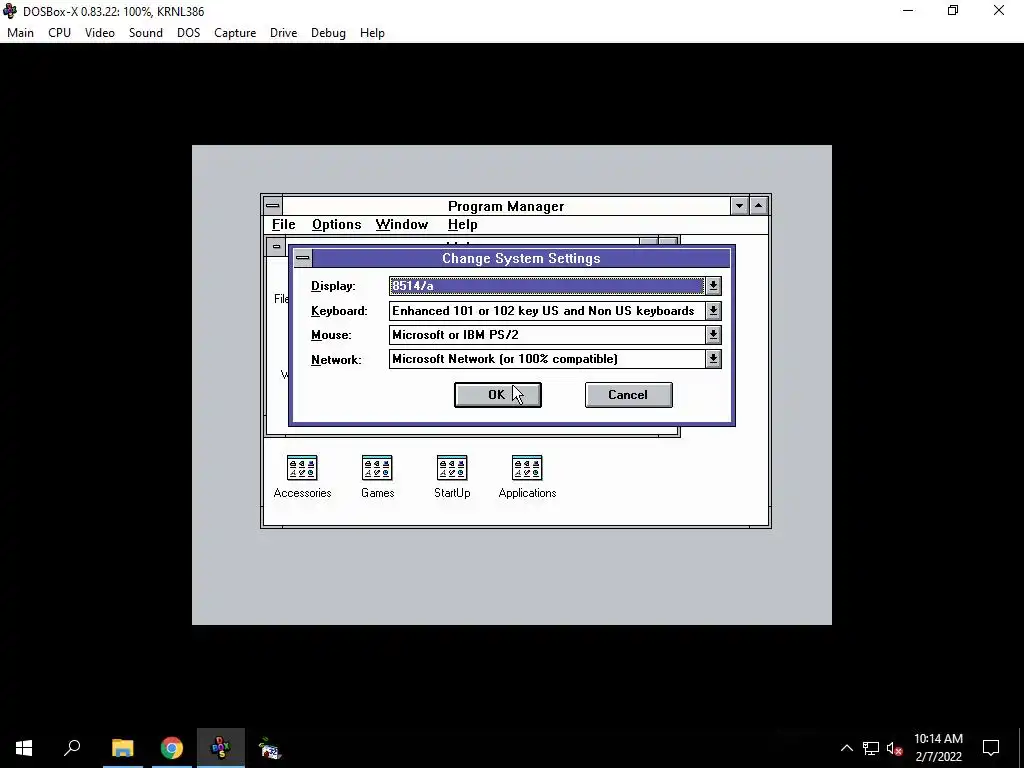Open DOSBox-X Debug menu
Viewport: 1024px width, 768px height.
coord(328,33)
